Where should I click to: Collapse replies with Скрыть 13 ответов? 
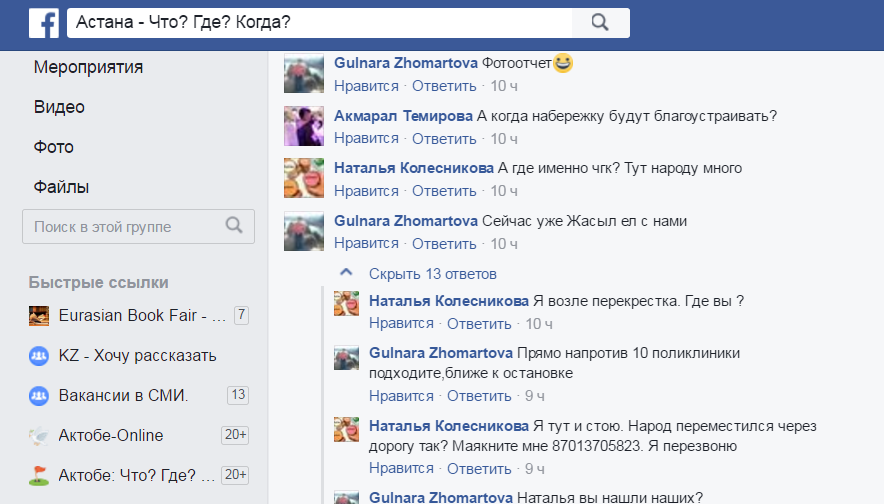[x=432, y=273]
